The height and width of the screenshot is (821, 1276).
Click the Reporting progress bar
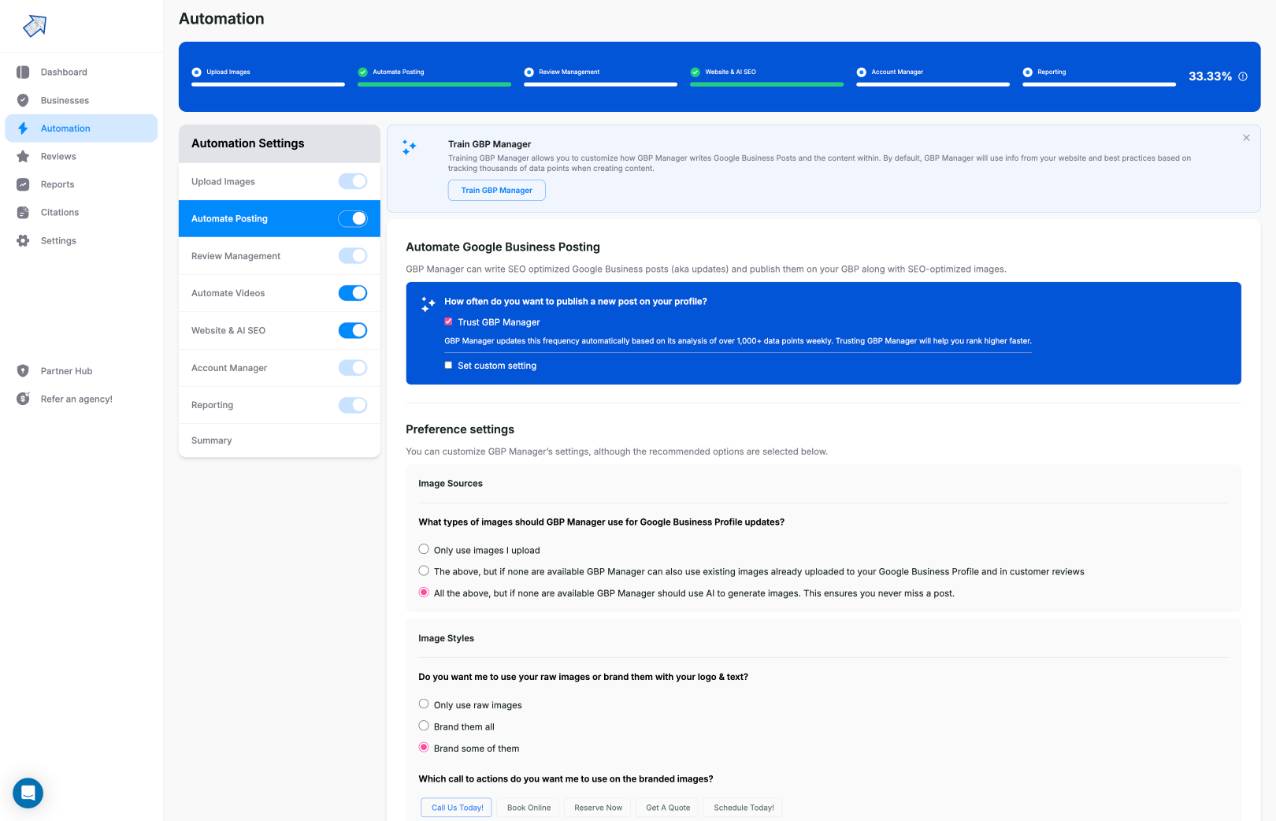(x=1099, y=85)
